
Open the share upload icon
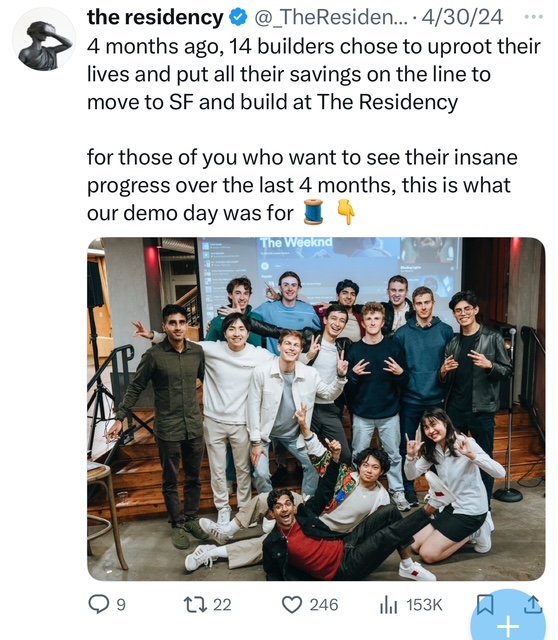(x=535, y=604)
